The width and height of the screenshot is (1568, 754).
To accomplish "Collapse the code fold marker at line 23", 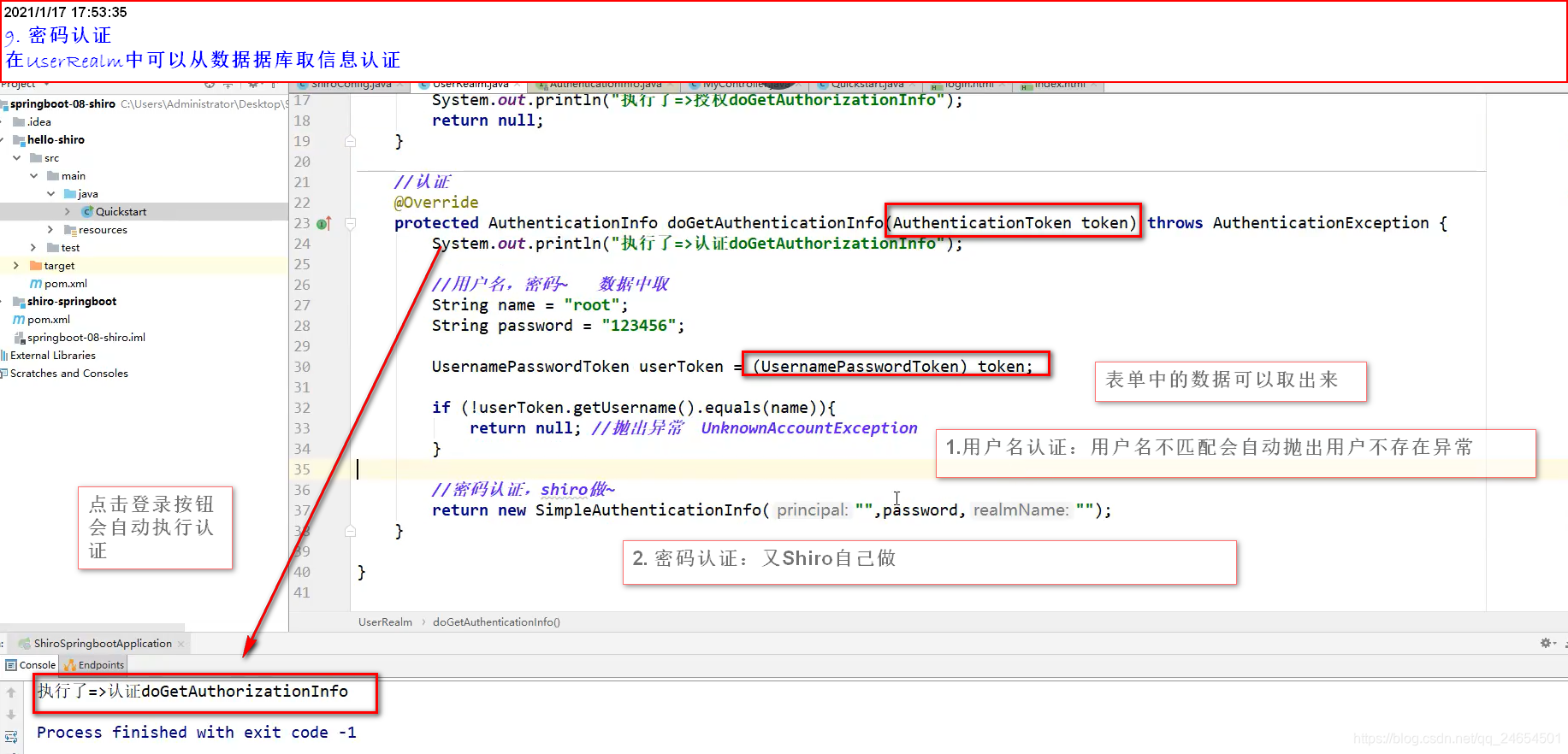I will 350,223.
